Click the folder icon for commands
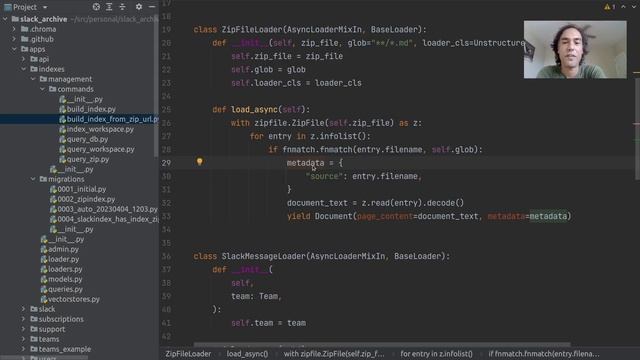640x360 pixels. (x=53, y=89)
